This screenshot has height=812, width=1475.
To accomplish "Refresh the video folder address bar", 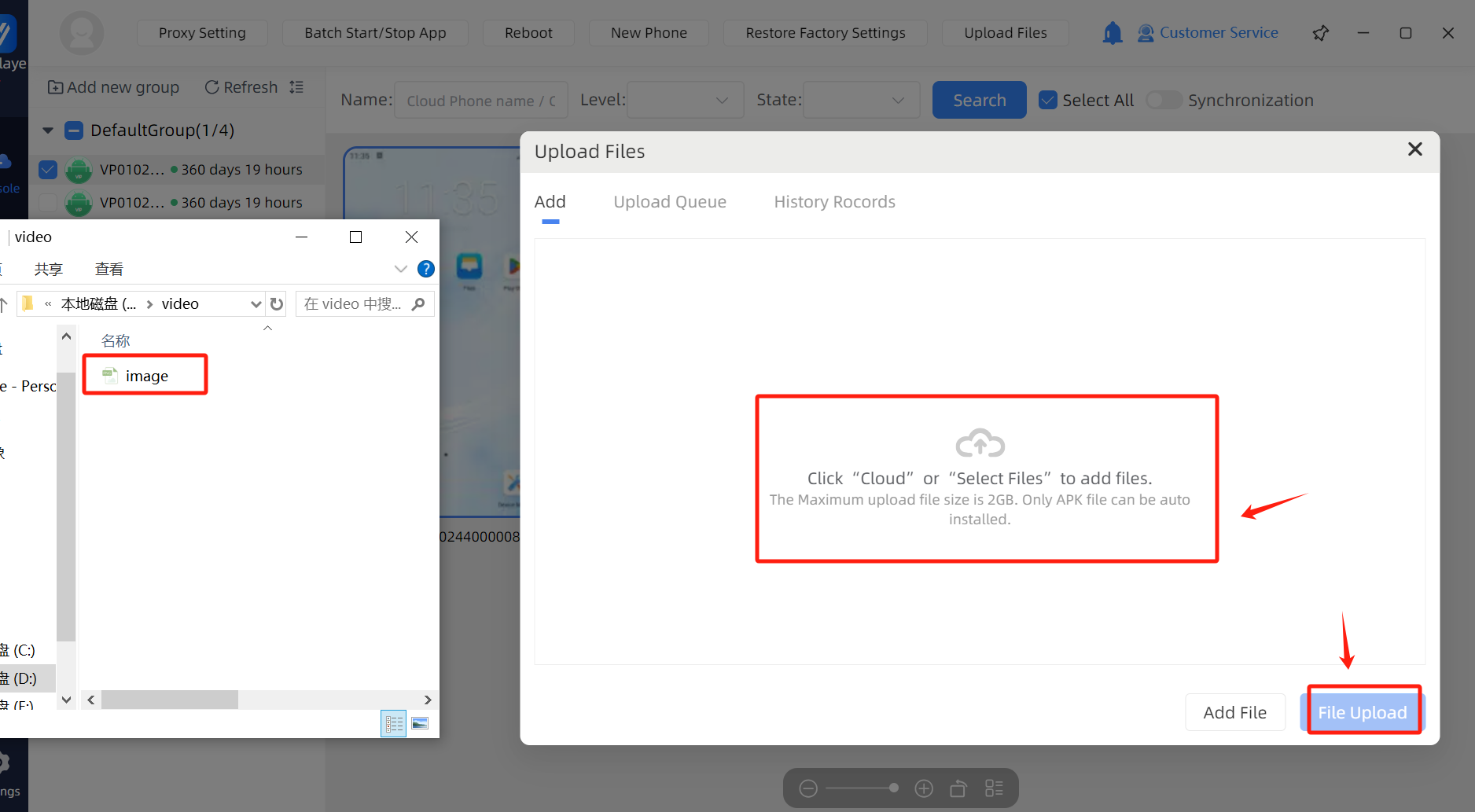I will pyautogui.click(x=277, y=304).
